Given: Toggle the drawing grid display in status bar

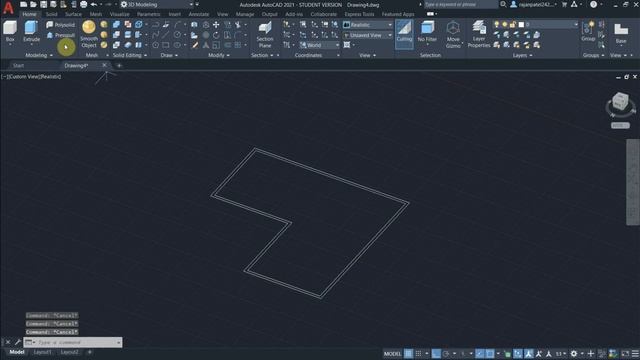Looking at the screenshot, I should point(408,353).
